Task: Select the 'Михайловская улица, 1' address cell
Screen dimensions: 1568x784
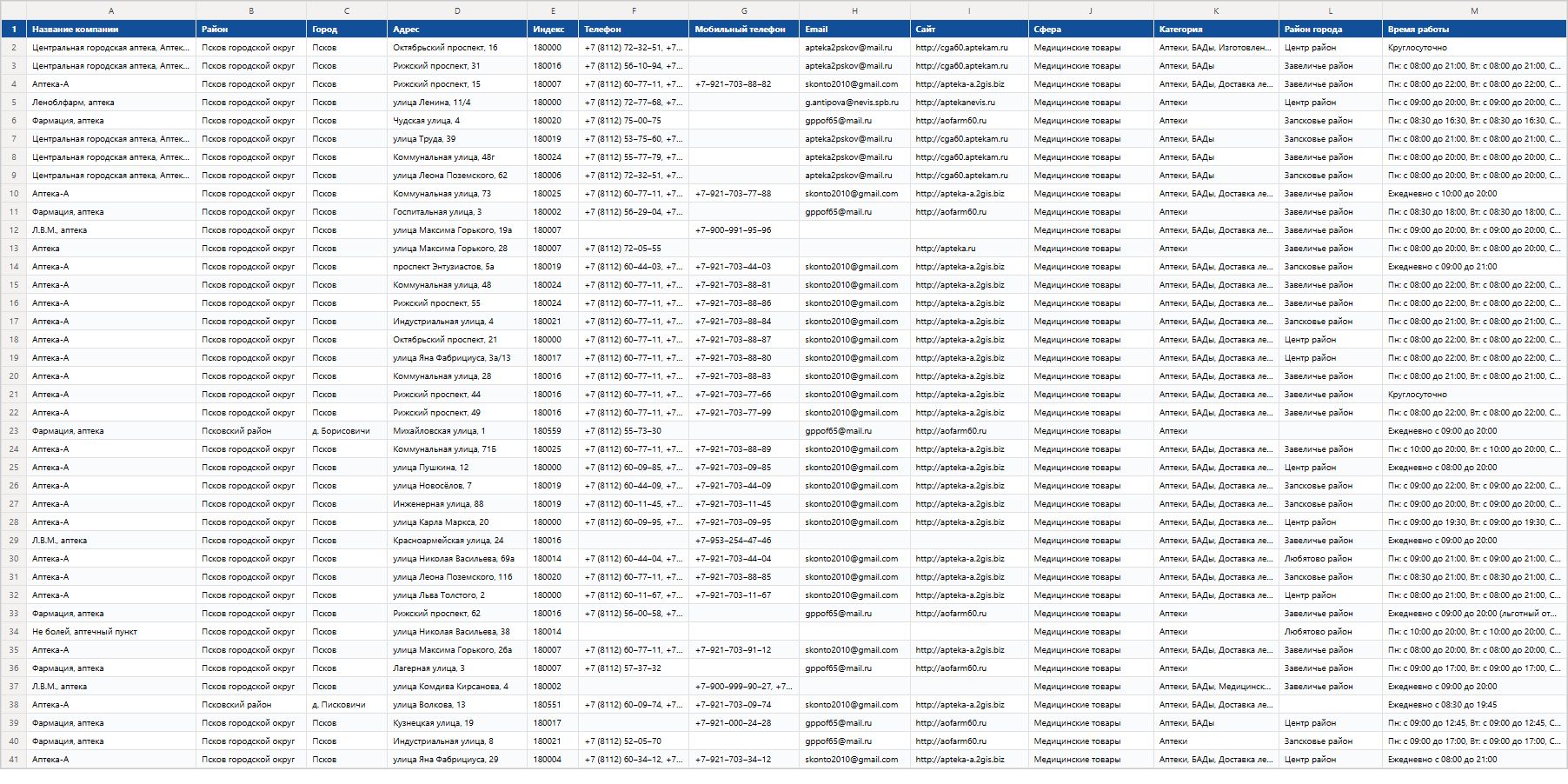Action: coord(457,430)
